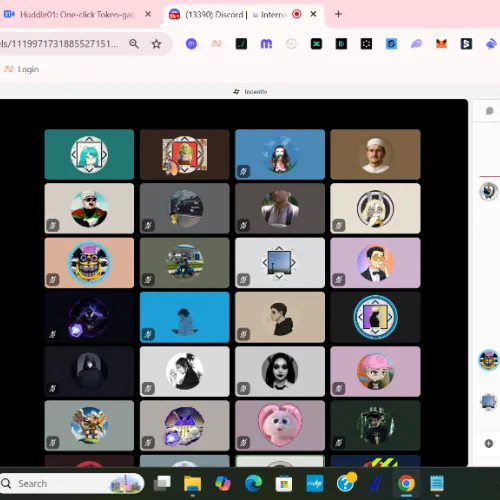
Task: Open a new browser tab
Action: [338, 14]
